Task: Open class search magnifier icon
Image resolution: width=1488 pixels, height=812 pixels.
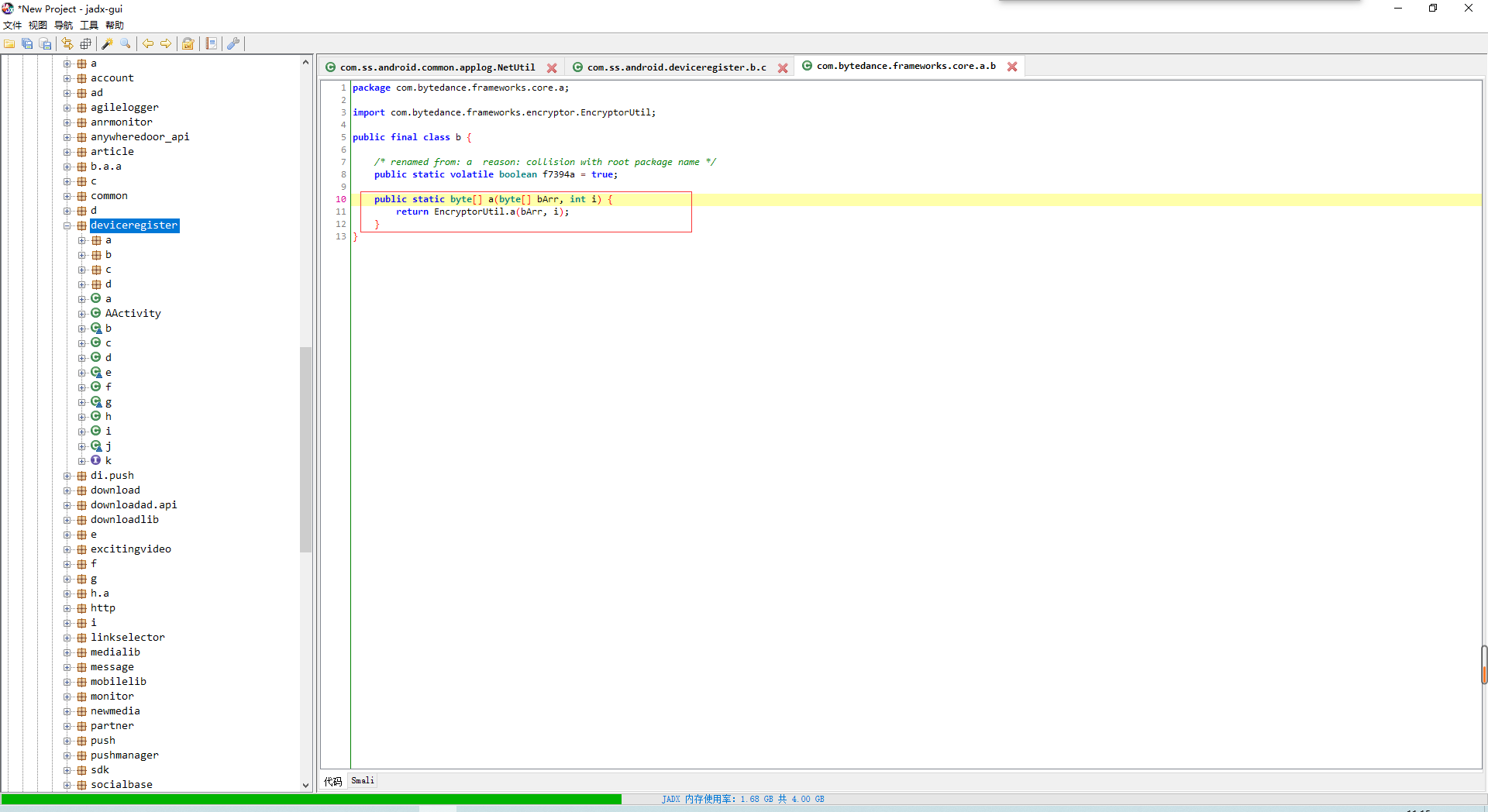Action: pos(126,44)
